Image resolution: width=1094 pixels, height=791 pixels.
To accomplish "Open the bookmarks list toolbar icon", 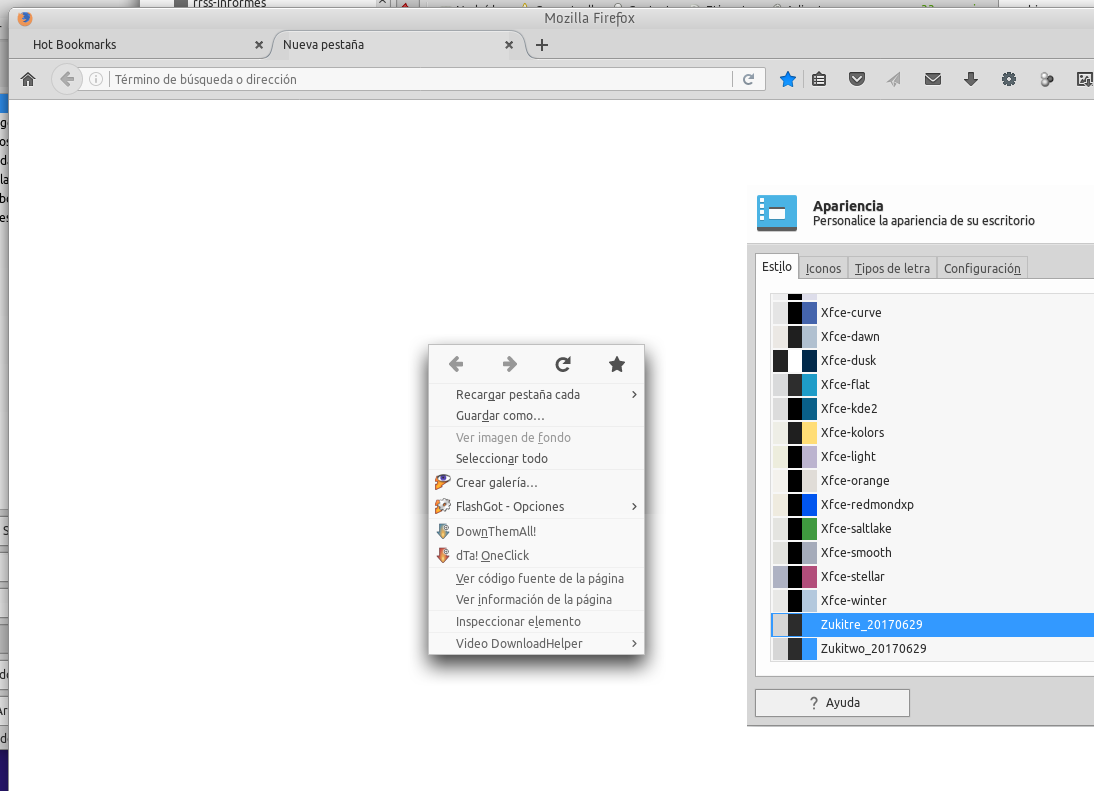I will coord(819,80).
